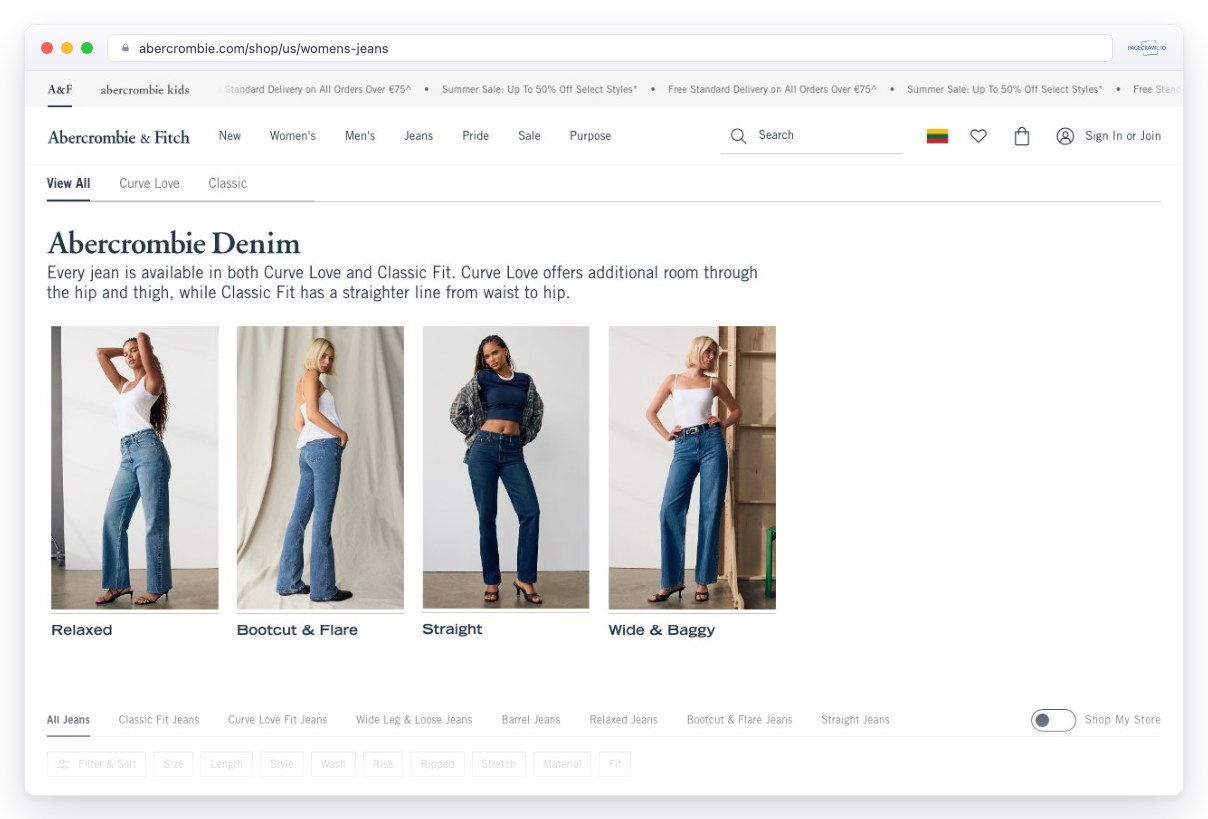Open the Purpose menu
Screen dimensions: 1208x819
(x=590, y=136)
